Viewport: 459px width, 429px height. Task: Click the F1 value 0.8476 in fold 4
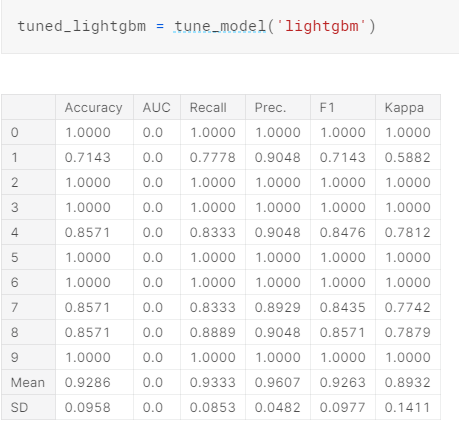point(343,232)
